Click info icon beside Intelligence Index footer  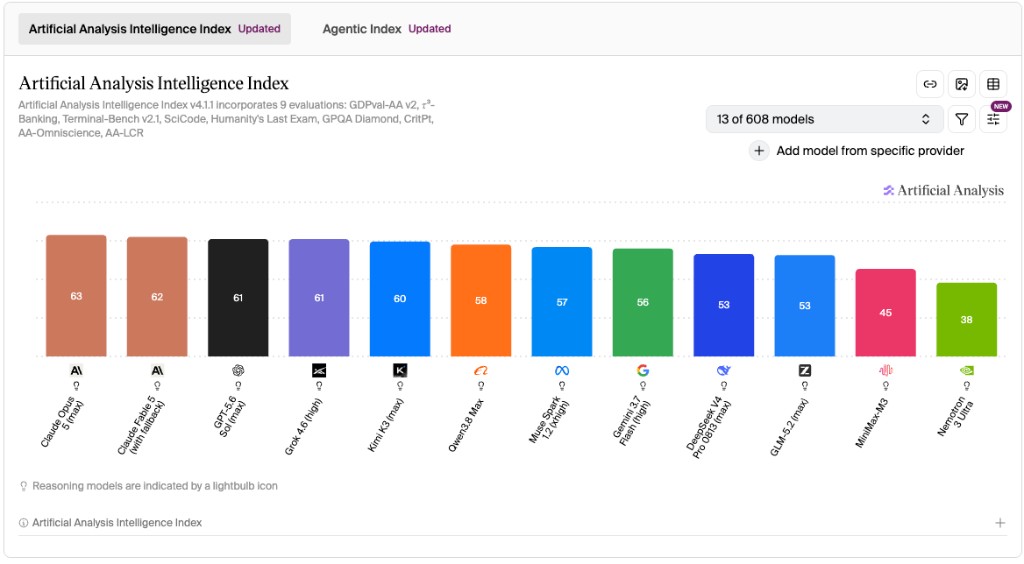24,523
